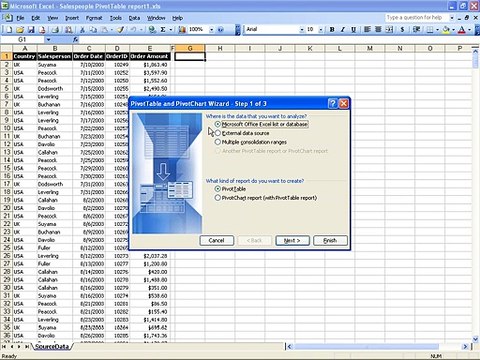Screen dimensions: 480x360
Task: Select PivotChart report with PivotTable report
Action: pyautogui.click(x=265, y=198)
